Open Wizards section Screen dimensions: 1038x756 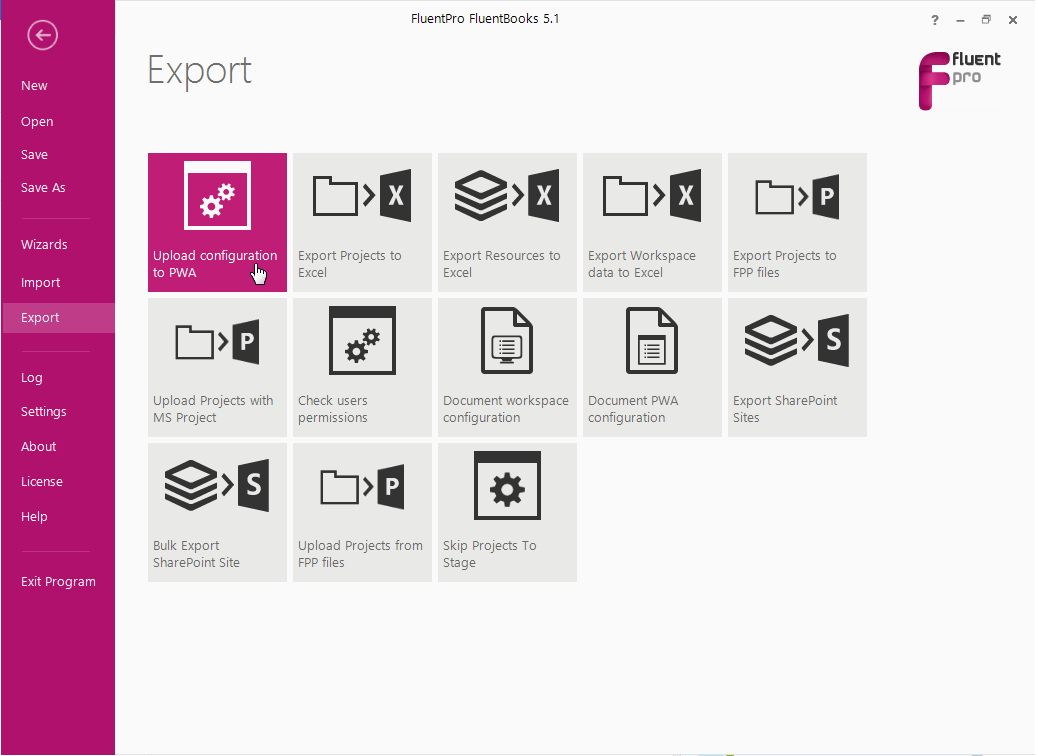[x=44, y=244]
